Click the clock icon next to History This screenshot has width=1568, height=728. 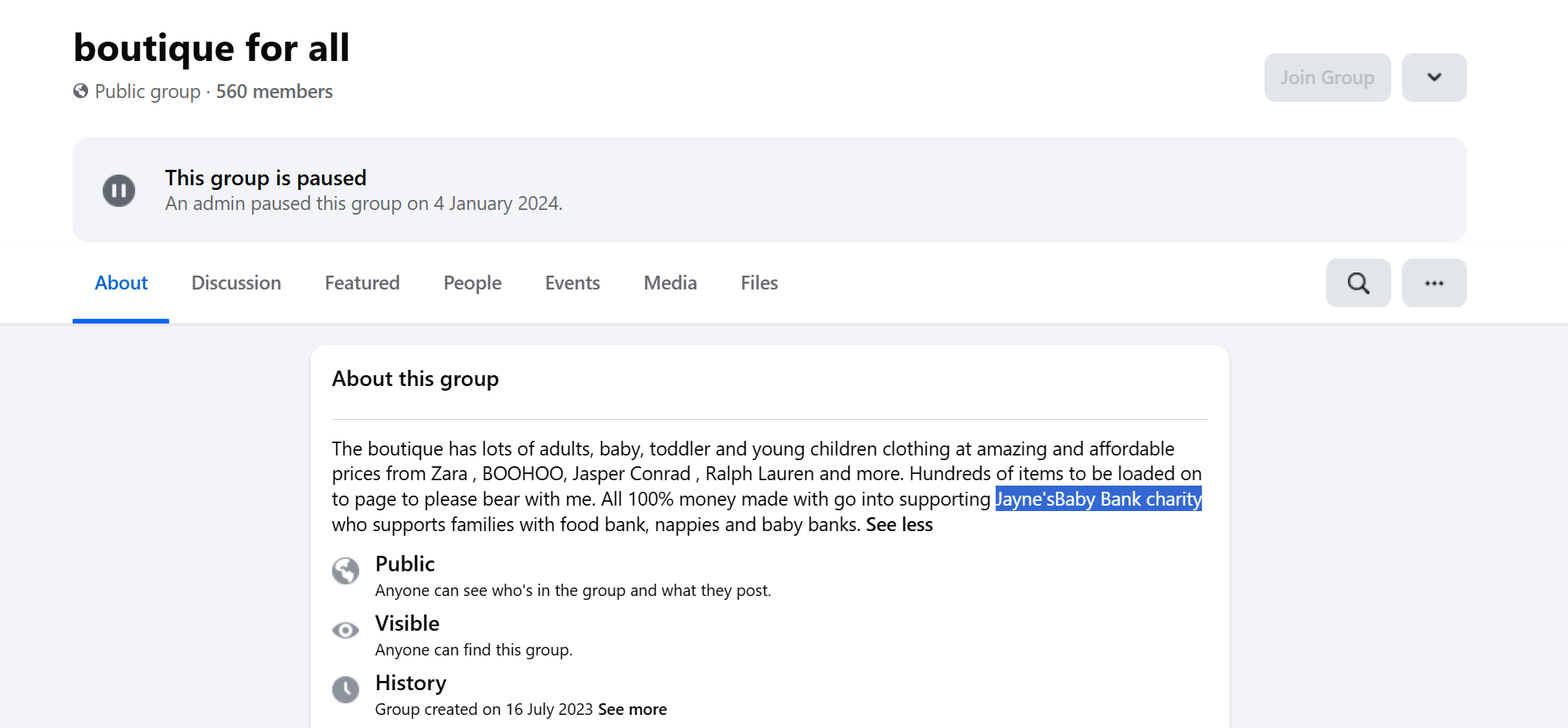pos(345,689)
